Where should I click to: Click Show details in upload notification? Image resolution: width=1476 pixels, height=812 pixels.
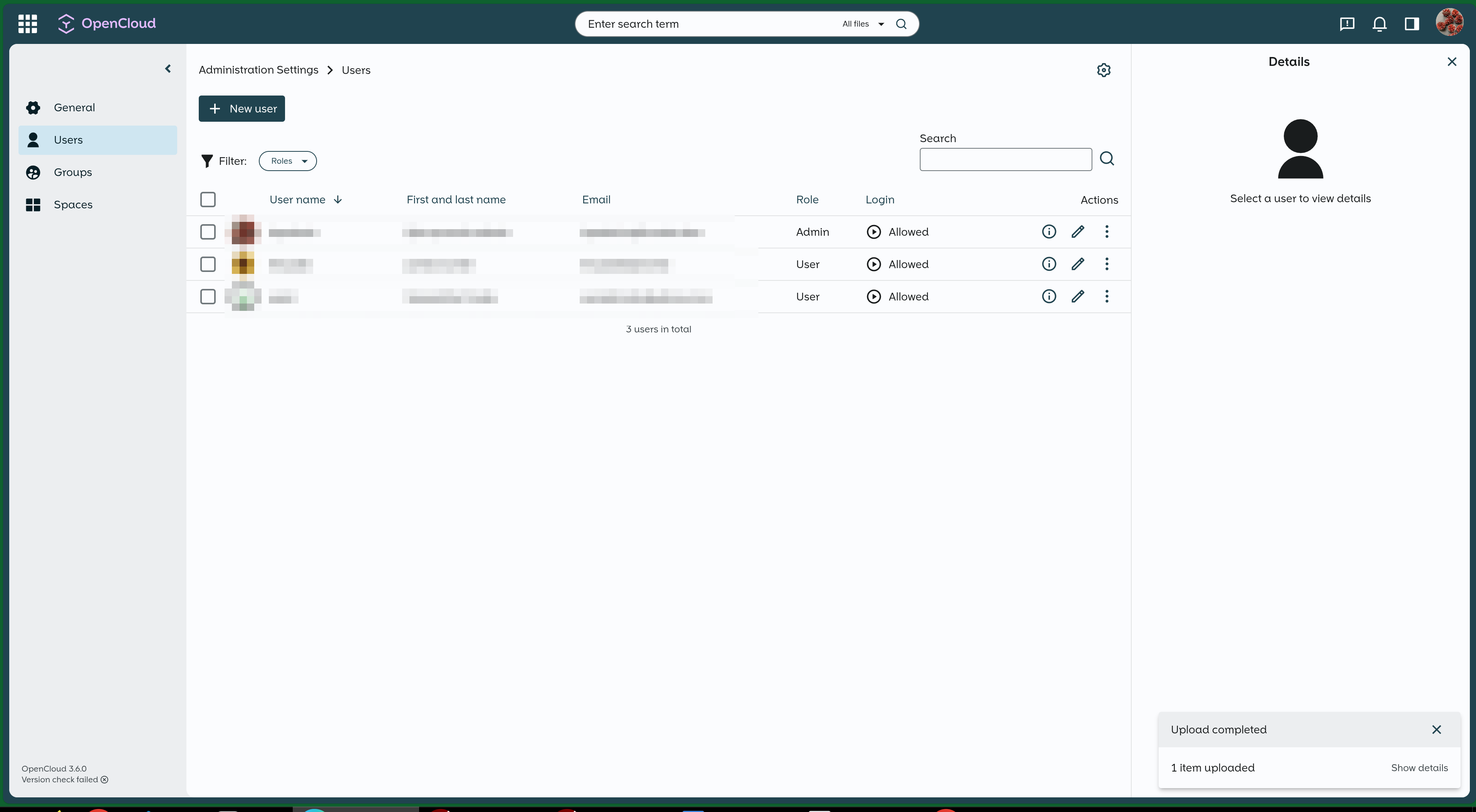(x=1419, y=768)
